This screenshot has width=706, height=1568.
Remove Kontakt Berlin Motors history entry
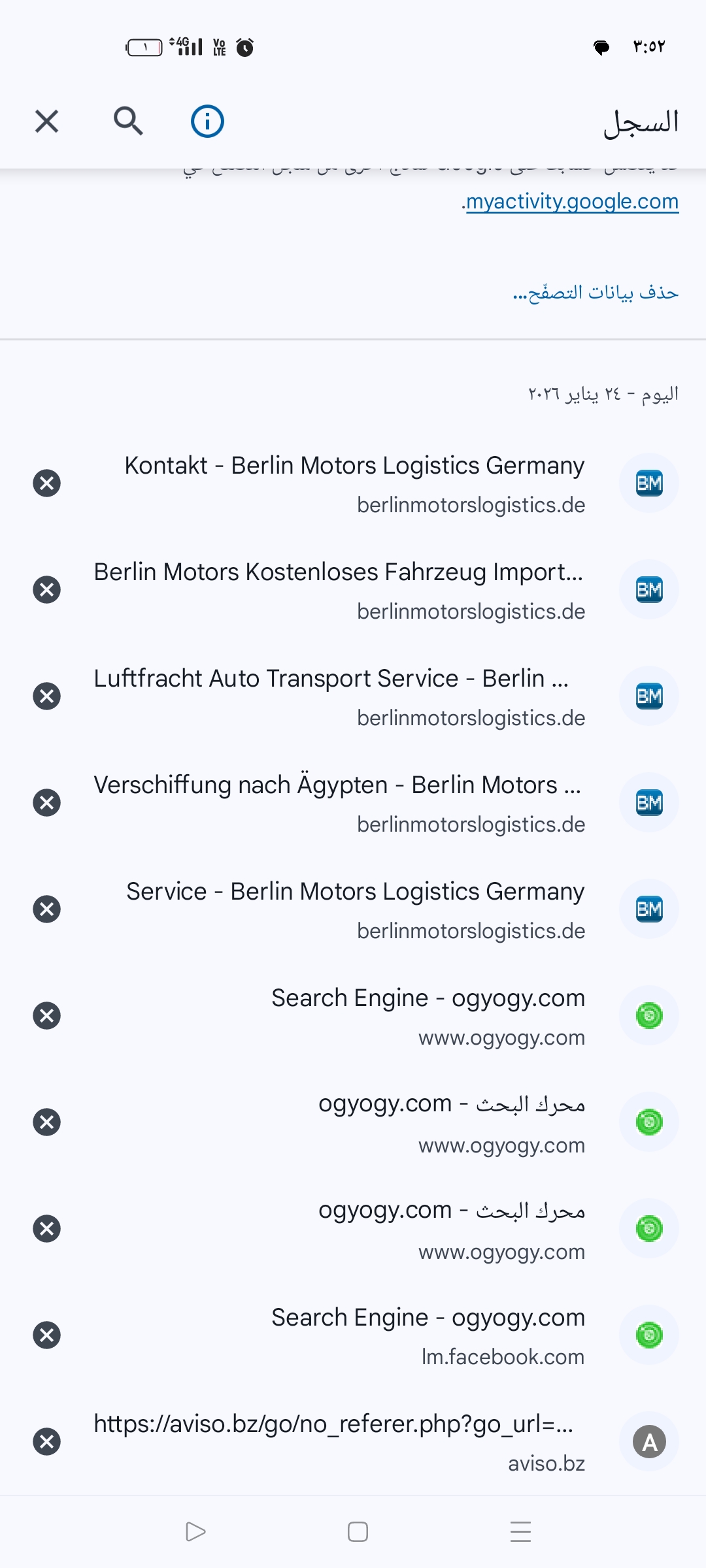pyautogui.click(x=46, y=483)
